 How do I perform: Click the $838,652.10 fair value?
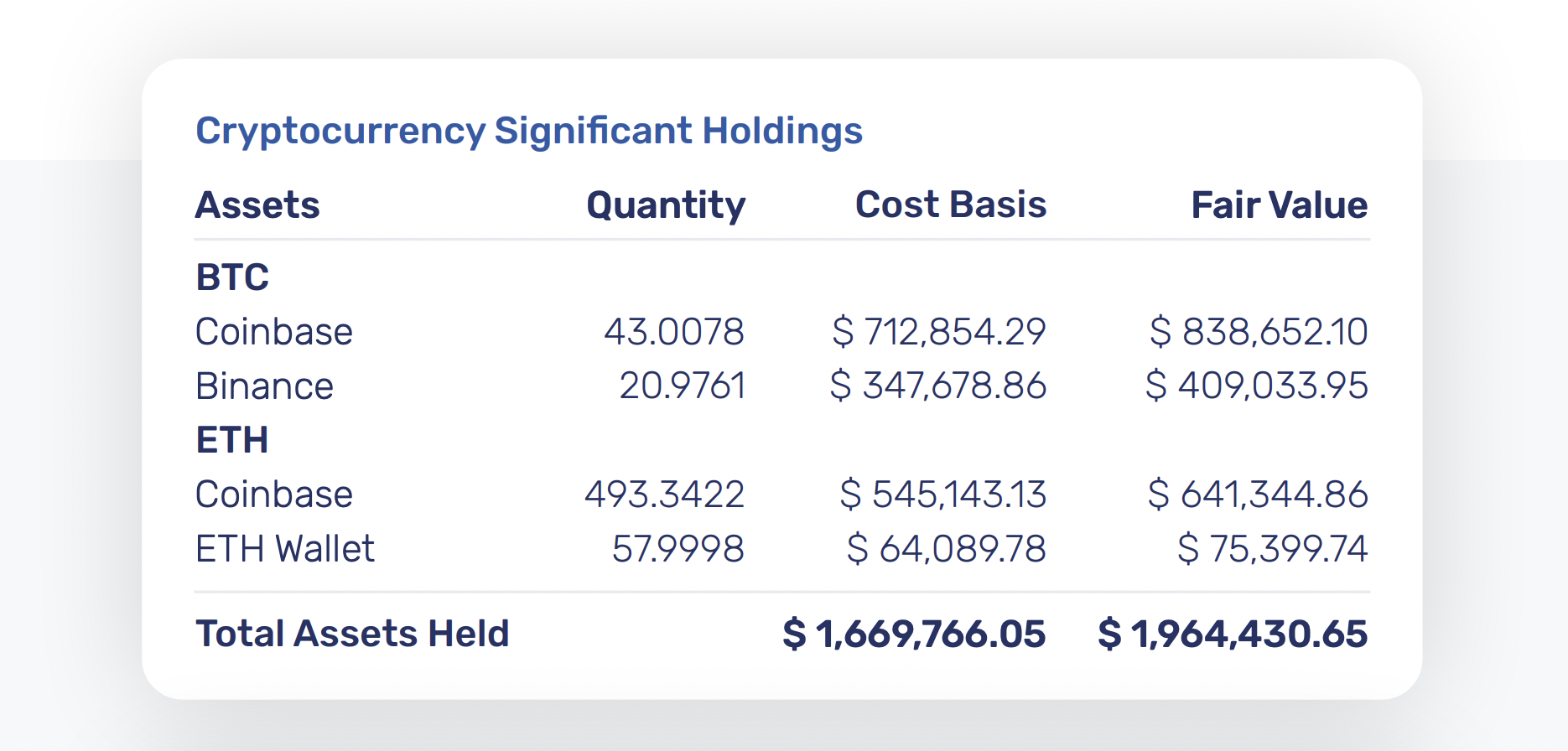click(x=1259, y=332)
